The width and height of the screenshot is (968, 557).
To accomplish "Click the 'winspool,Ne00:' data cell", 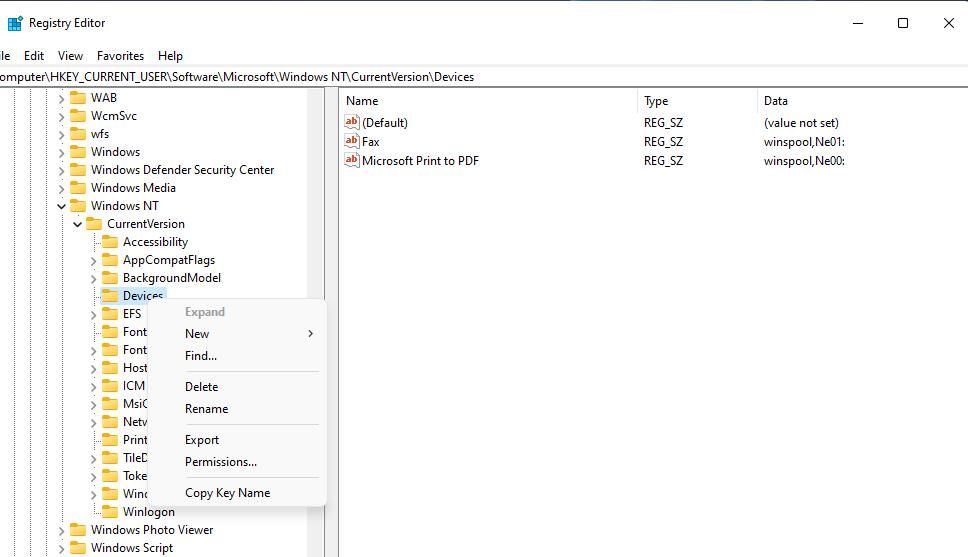I will (x=804, y=161).
